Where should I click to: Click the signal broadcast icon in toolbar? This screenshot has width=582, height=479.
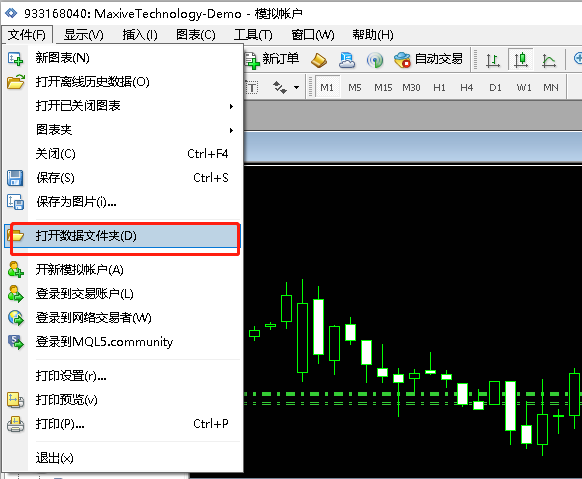(x=375, y=60)
